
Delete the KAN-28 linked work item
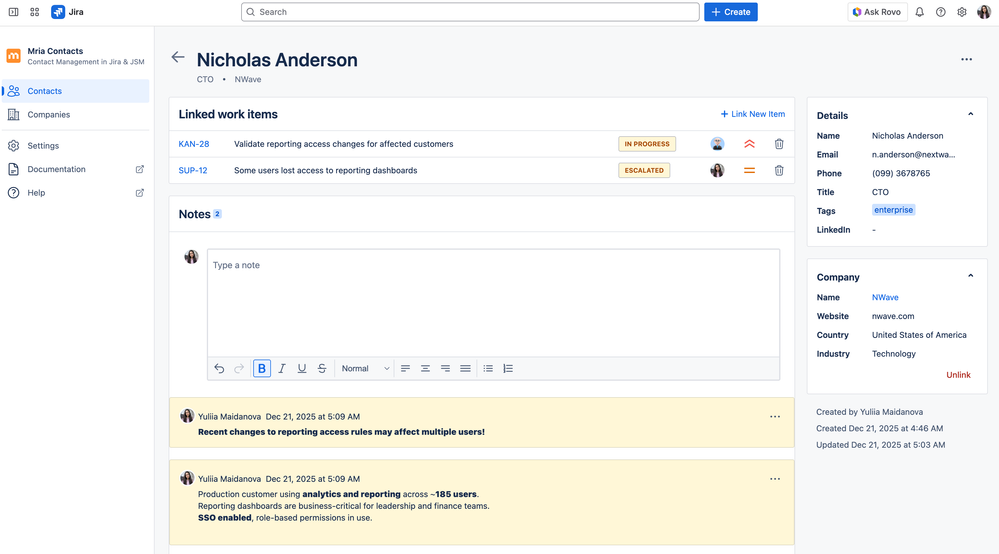779,144
